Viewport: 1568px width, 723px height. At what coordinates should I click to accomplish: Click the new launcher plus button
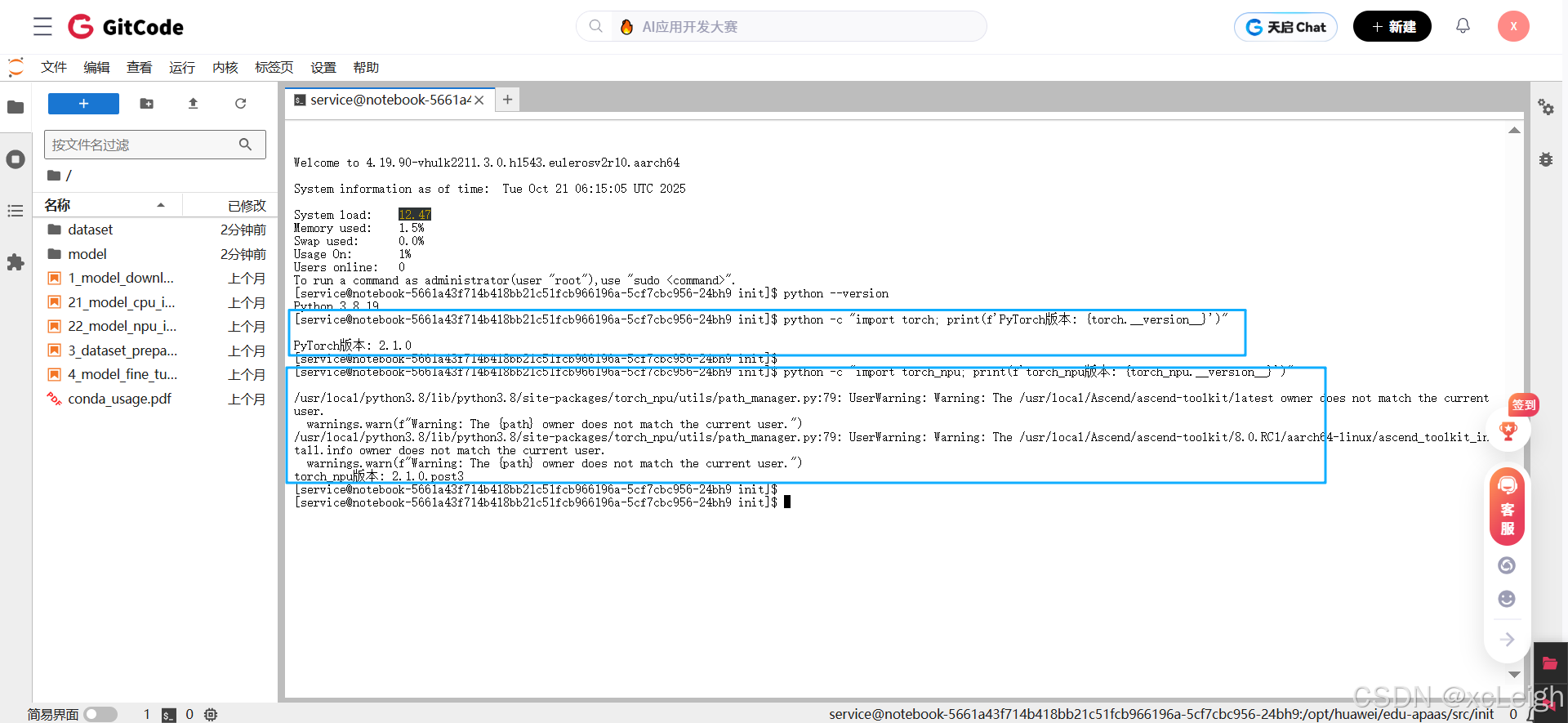(83, 104)
